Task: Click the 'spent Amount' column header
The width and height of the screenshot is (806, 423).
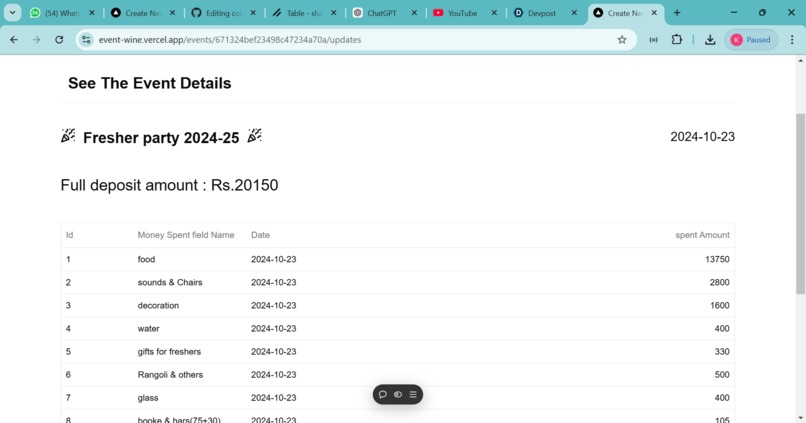Action: point(702,235)
